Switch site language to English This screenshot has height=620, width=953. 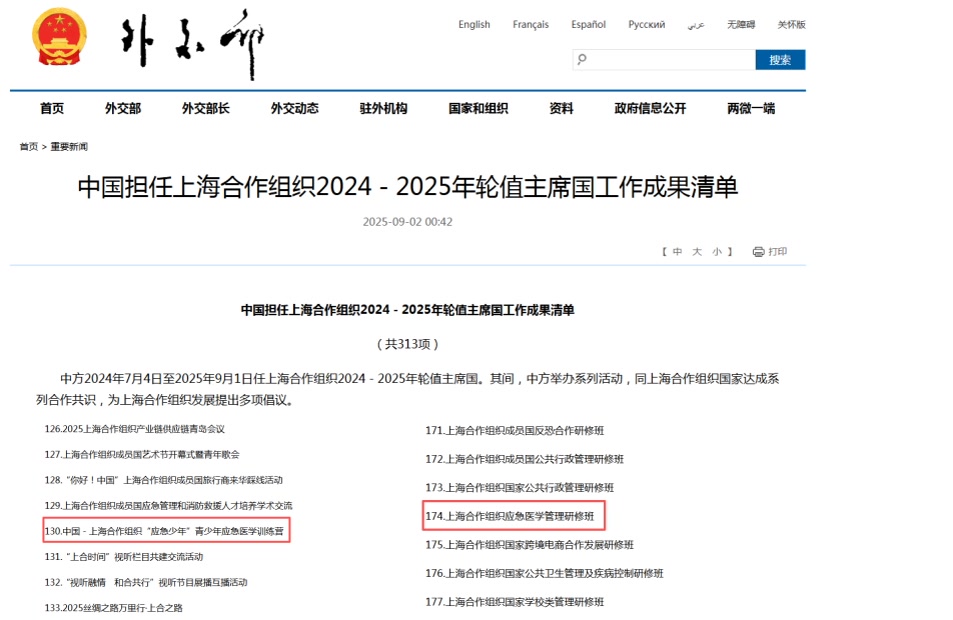(x=474, y=25)
